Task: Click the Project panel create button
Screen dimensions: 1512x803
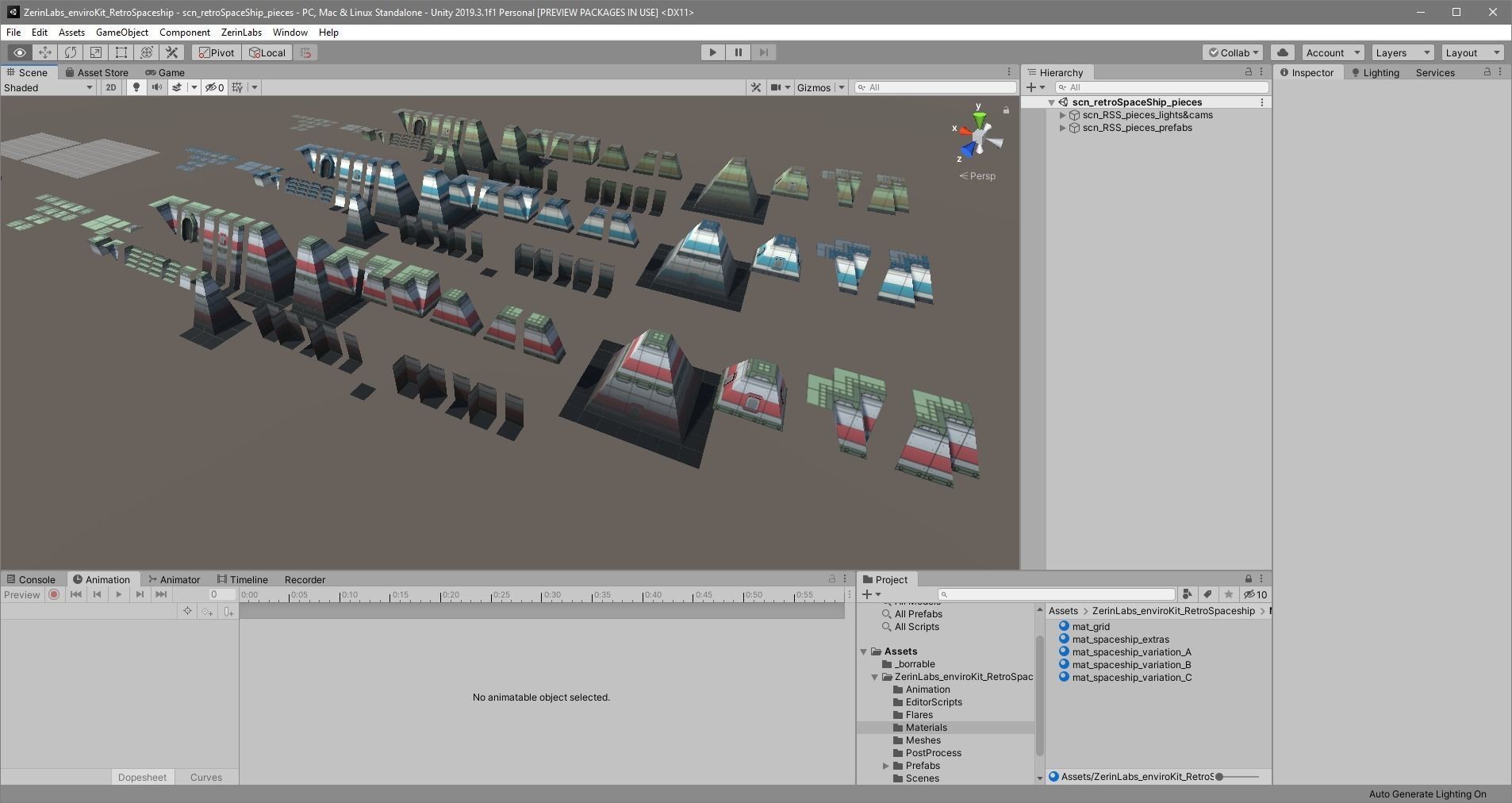Action: click(871, 594)
